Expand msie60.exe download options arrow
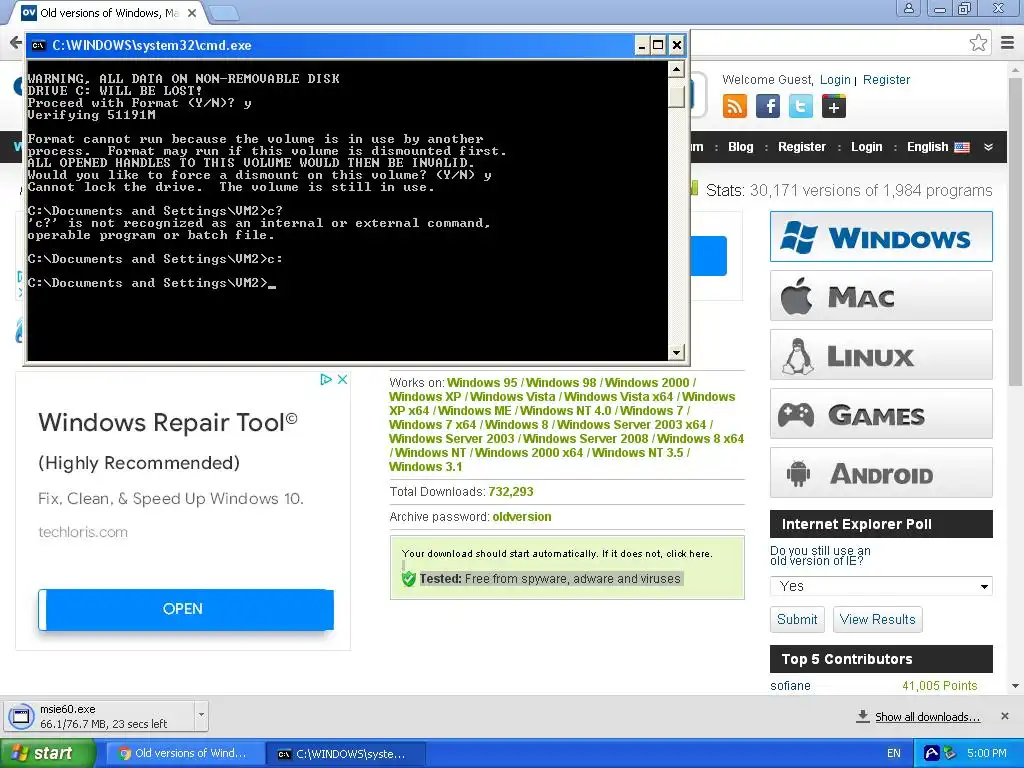1024x768 pixels. point(201,716)
